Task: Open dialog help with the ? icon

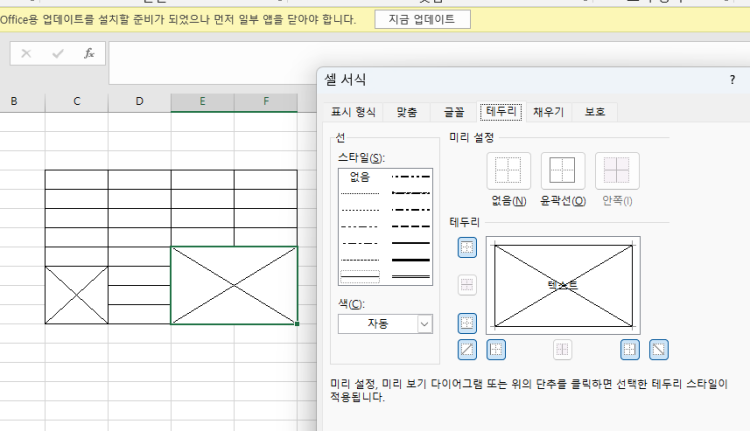Action: (x=732, y=80)
